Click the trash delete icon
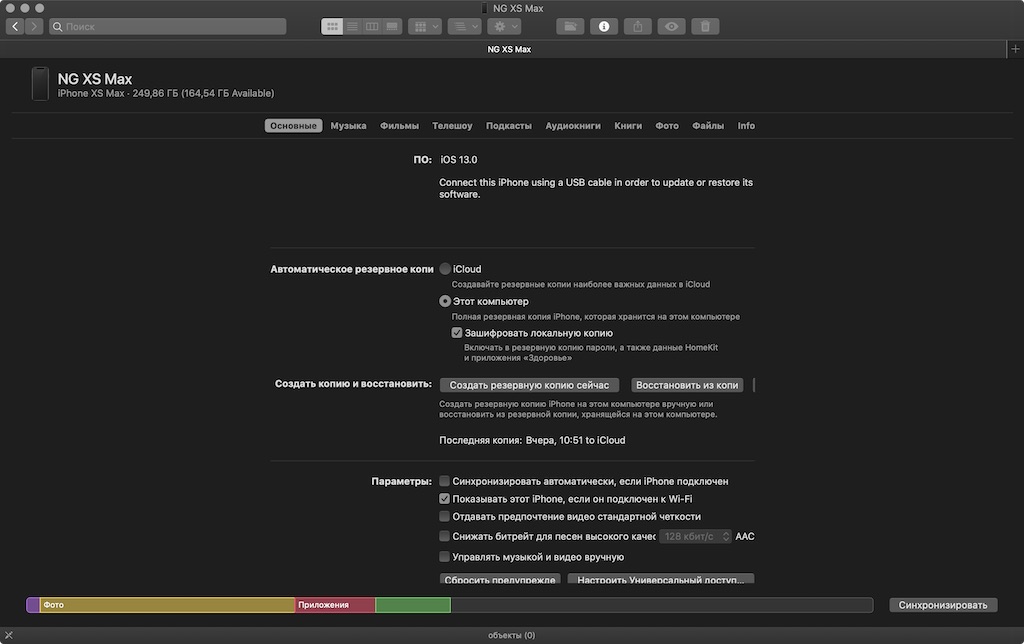Image resolution: width=1024 pixels, height=644 pixels. pyautogui.click(x=705, y=26)
